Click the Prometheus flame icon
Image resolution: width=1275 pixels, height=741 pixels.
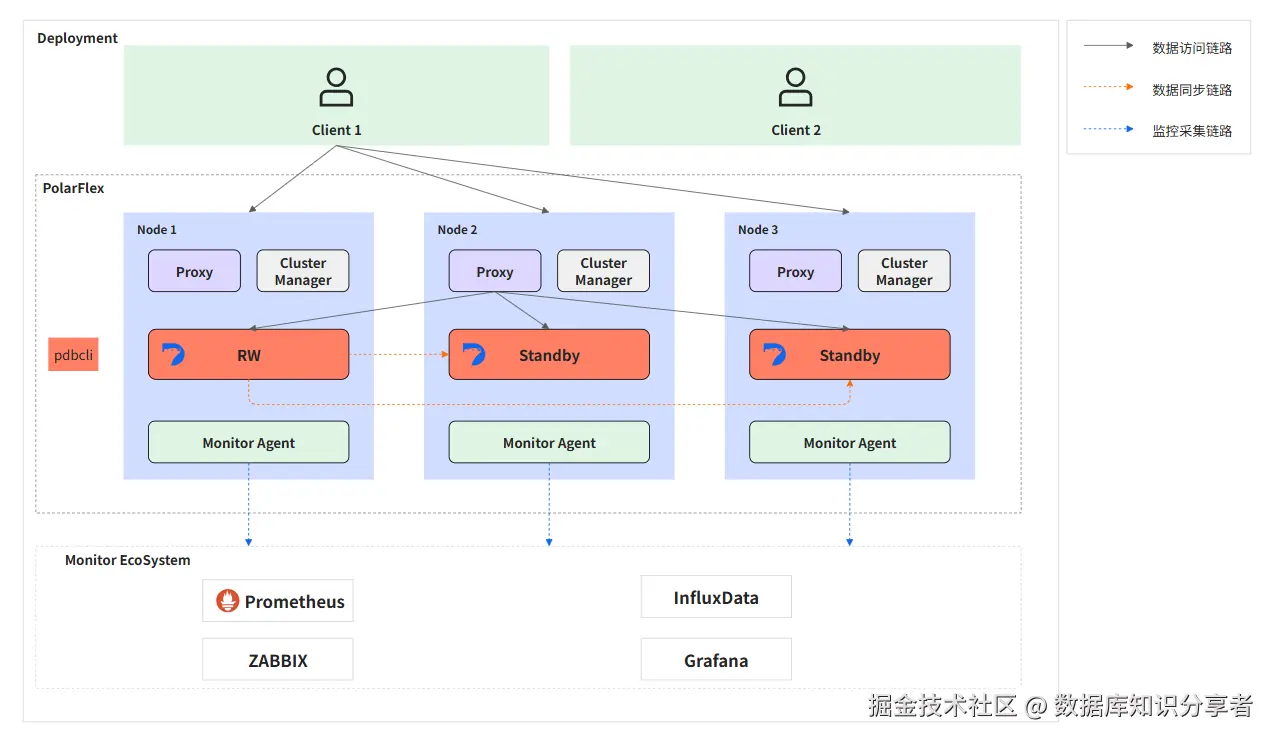[228, 601]
